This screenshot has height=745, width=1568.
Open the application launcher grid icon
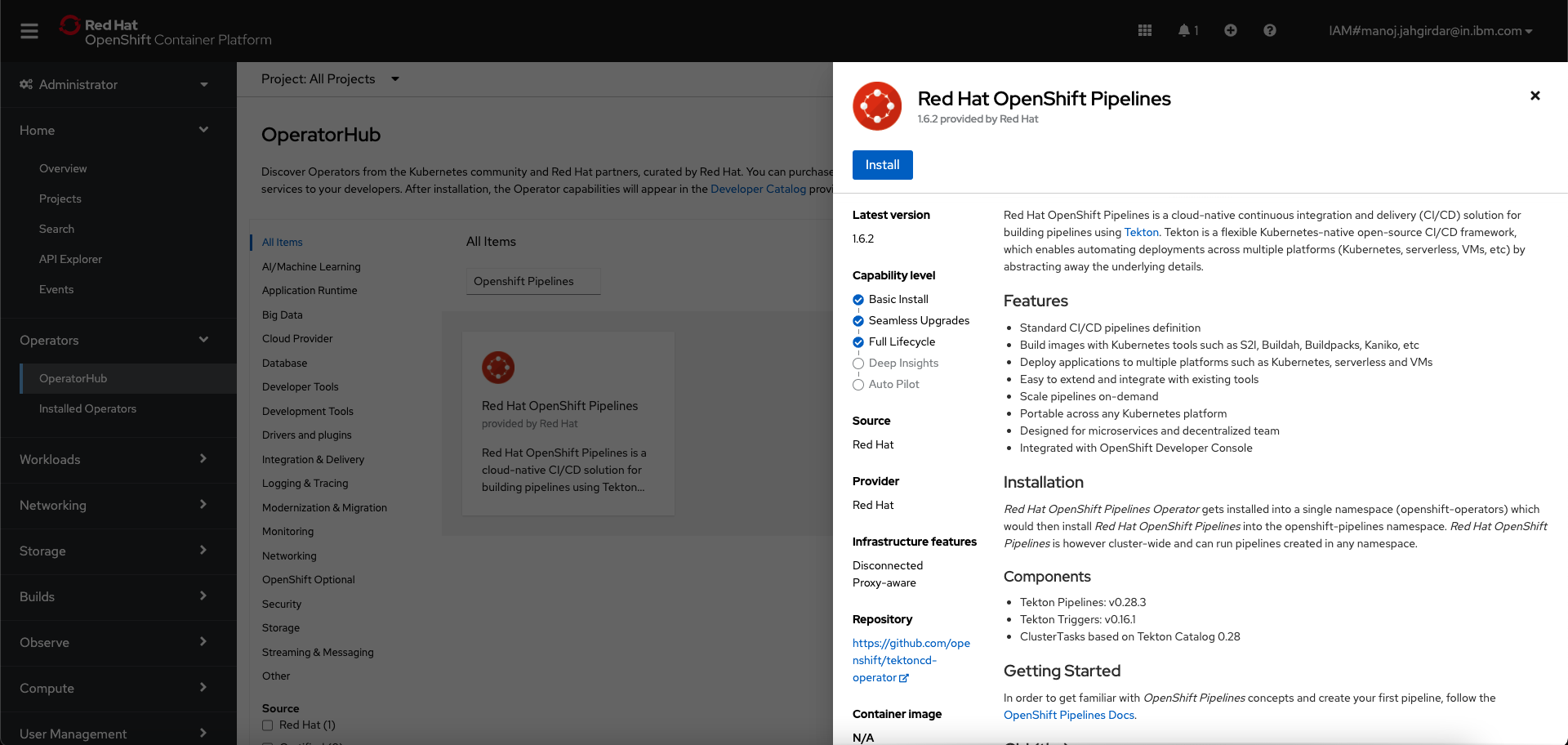click(x=1145, y=30)
